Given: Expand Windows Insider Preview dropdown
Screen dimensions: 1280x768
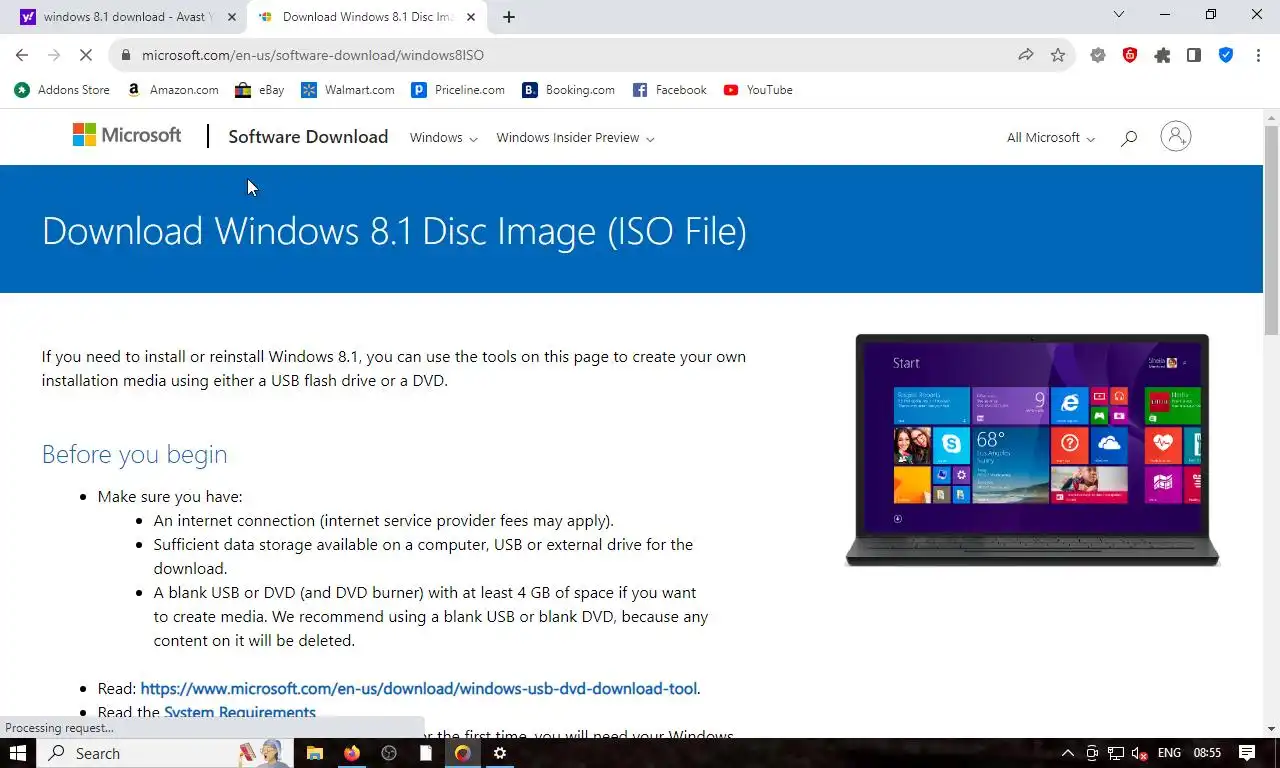Looking at the screenshot, I should click(575, 138).
